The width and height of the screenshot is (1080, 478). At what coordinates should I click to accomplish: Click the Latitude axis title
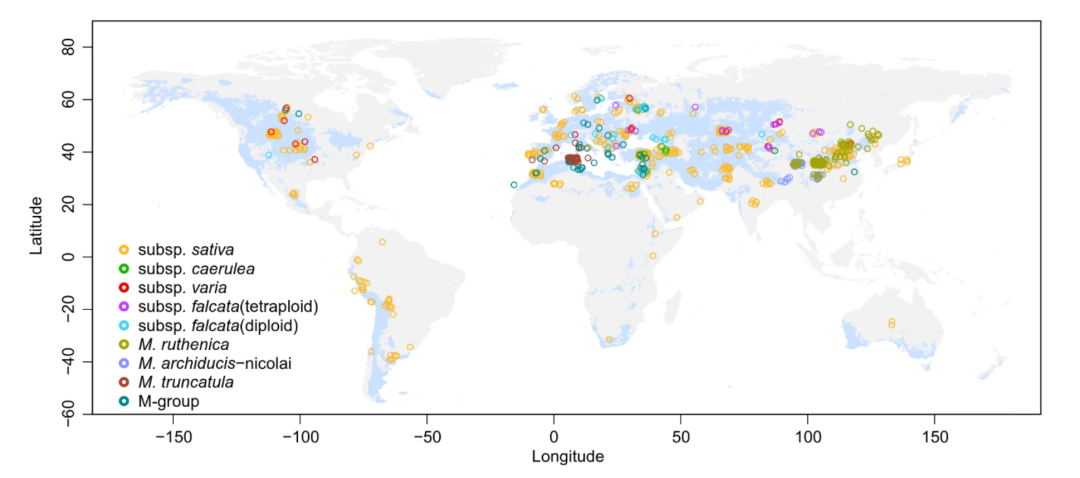pyautogui.click(x=37, y=225)
